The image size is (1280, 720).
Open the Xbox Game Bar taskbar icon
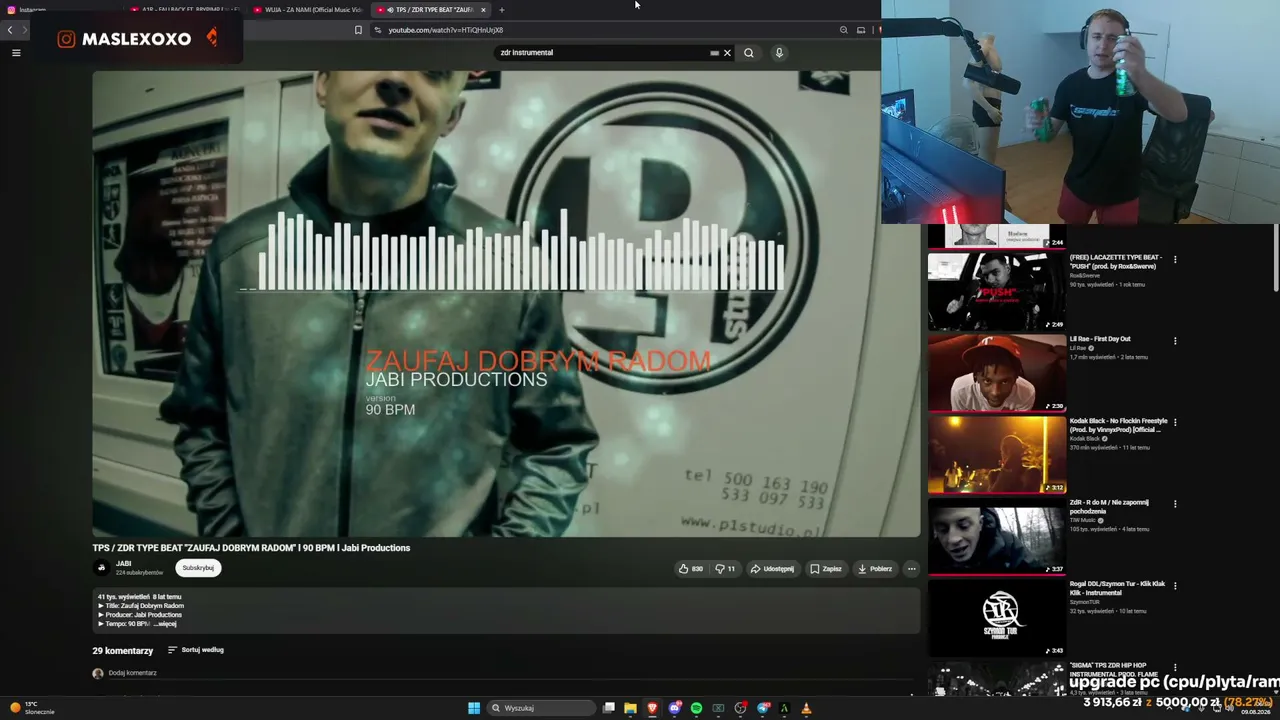[718, 708]
